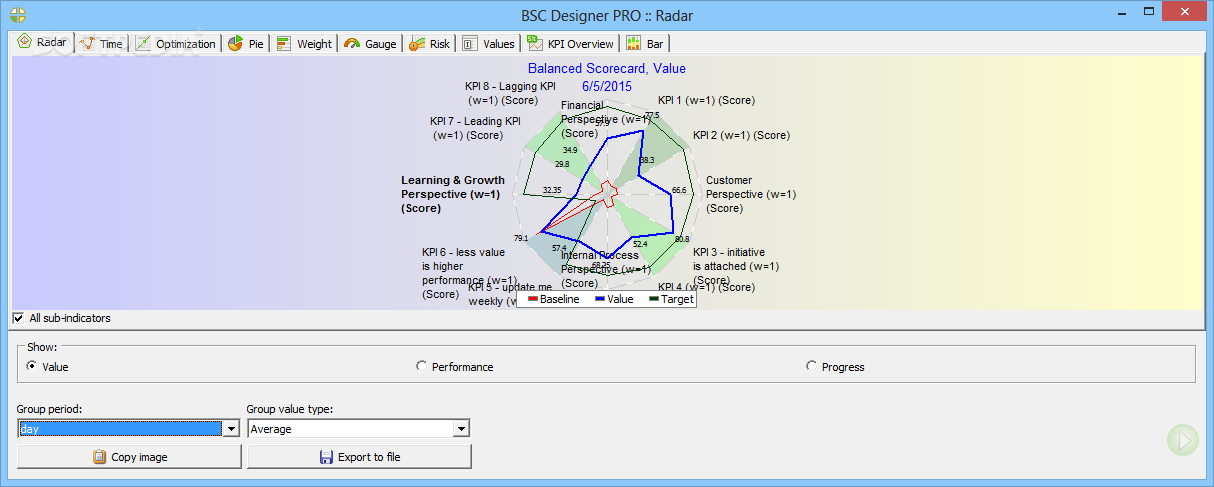The width and height of the screenshot is (1214, 487).
Task: Click the Export to file button
Action: pos(359,456)
